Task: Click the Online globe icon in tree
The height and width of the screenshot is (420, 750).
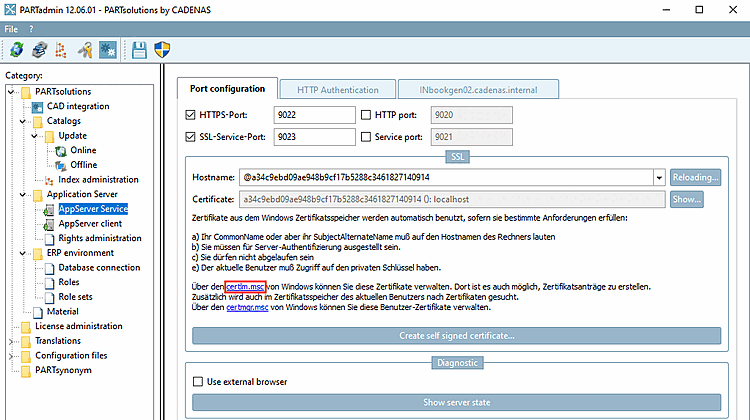Action: click(x=61, y=151)
